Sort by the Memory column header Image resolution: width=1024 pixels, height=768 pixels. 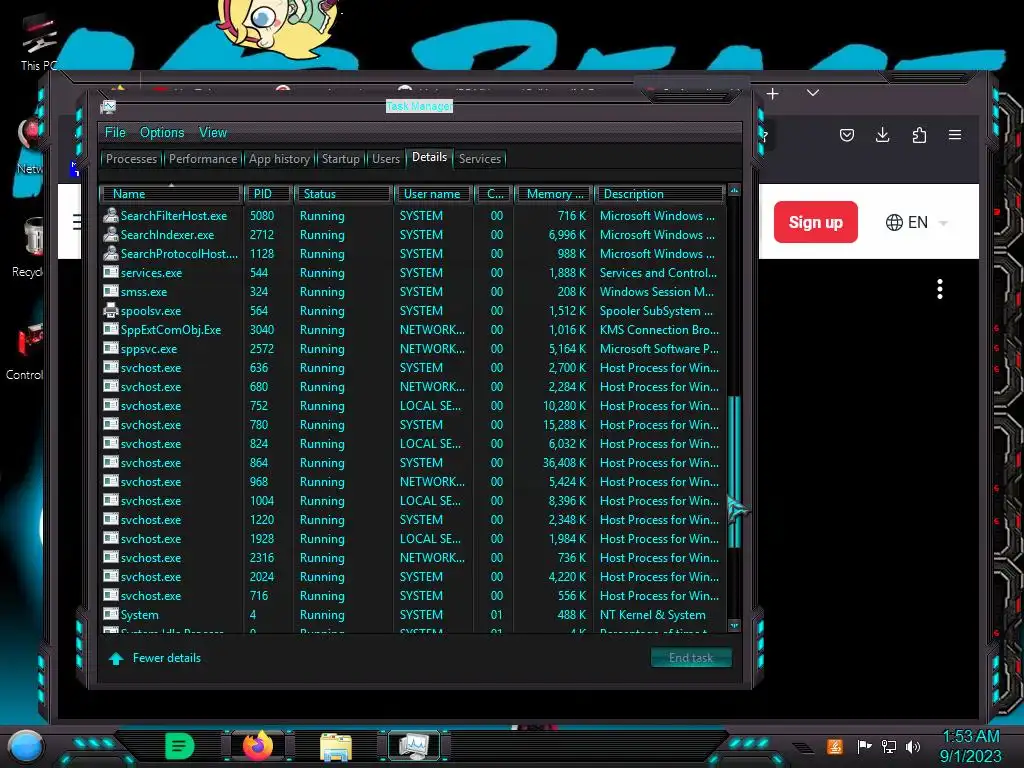coord(554,194)
